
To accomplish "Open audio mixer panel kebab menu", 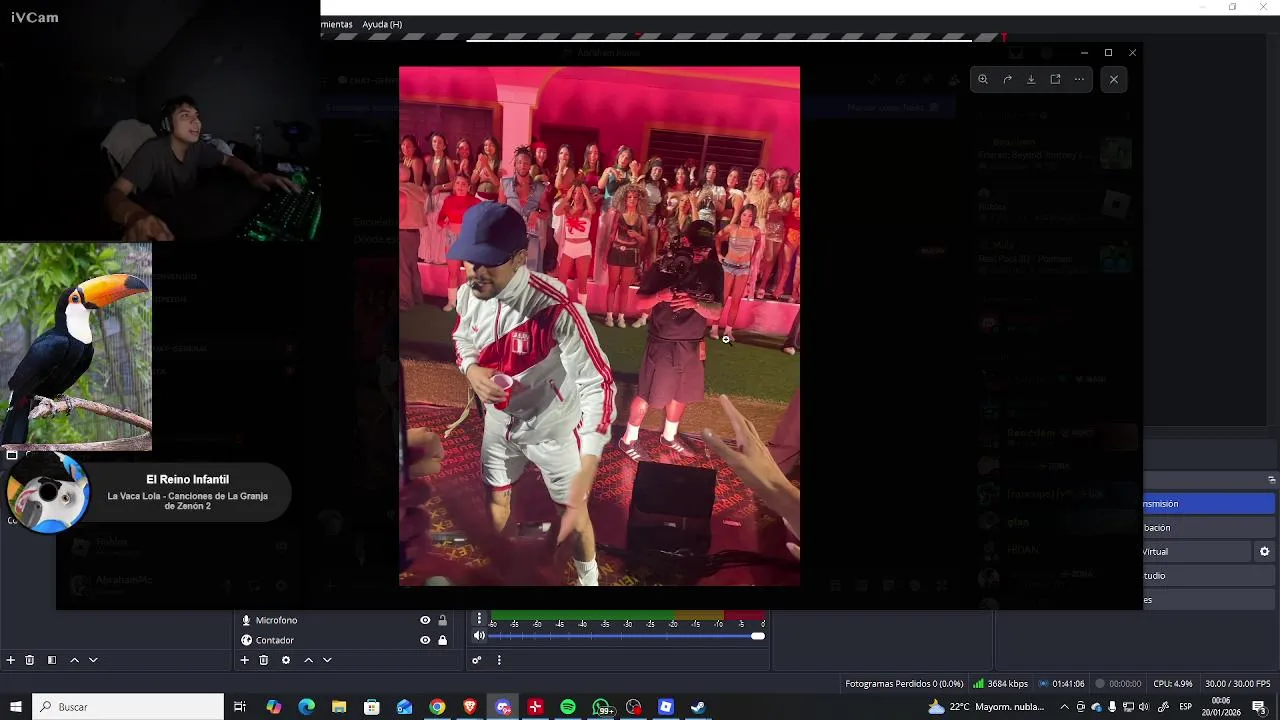I will pos(499,660).
